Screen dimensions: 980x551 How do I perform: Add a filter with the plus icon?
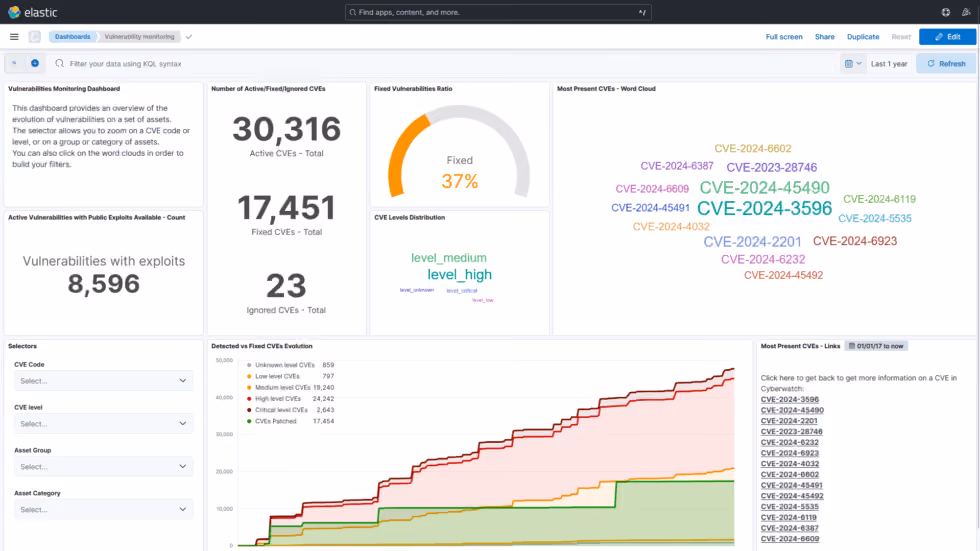point(35,63)
